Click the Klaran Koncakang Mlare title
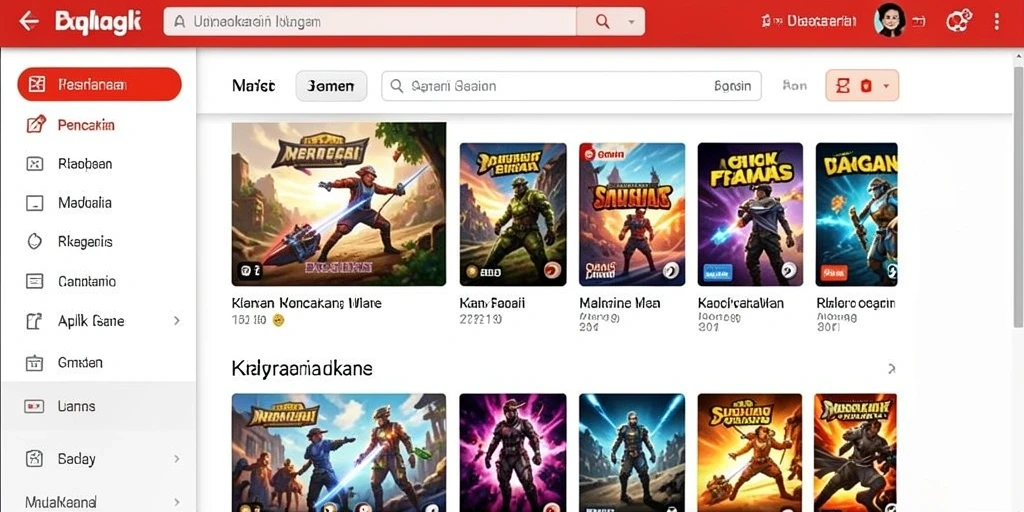The height and width of the screenshot is (512, 1024). pos(307,303)
